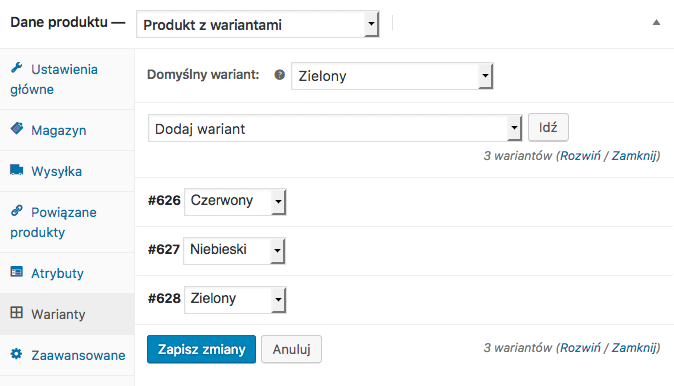
Task: Click the top Rozwiń link
Action: (x=580, y=156)
